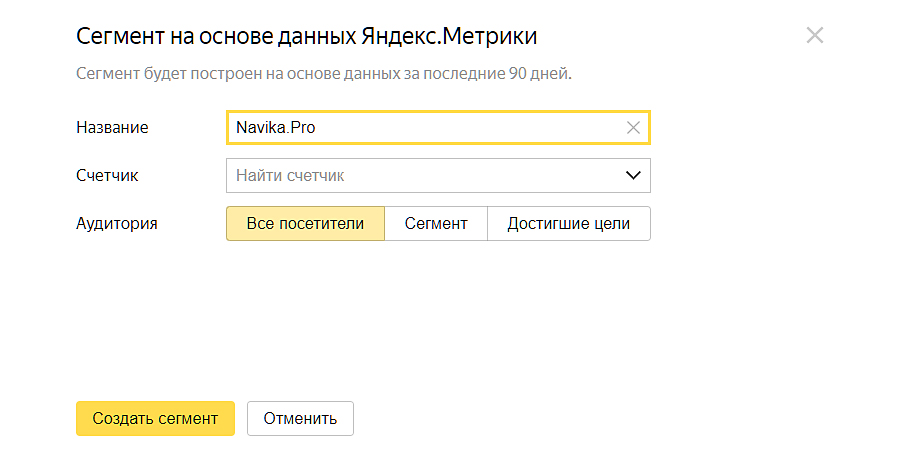
Task: Click the Найти счетчик search placeholder
Action: pos(290,175)
